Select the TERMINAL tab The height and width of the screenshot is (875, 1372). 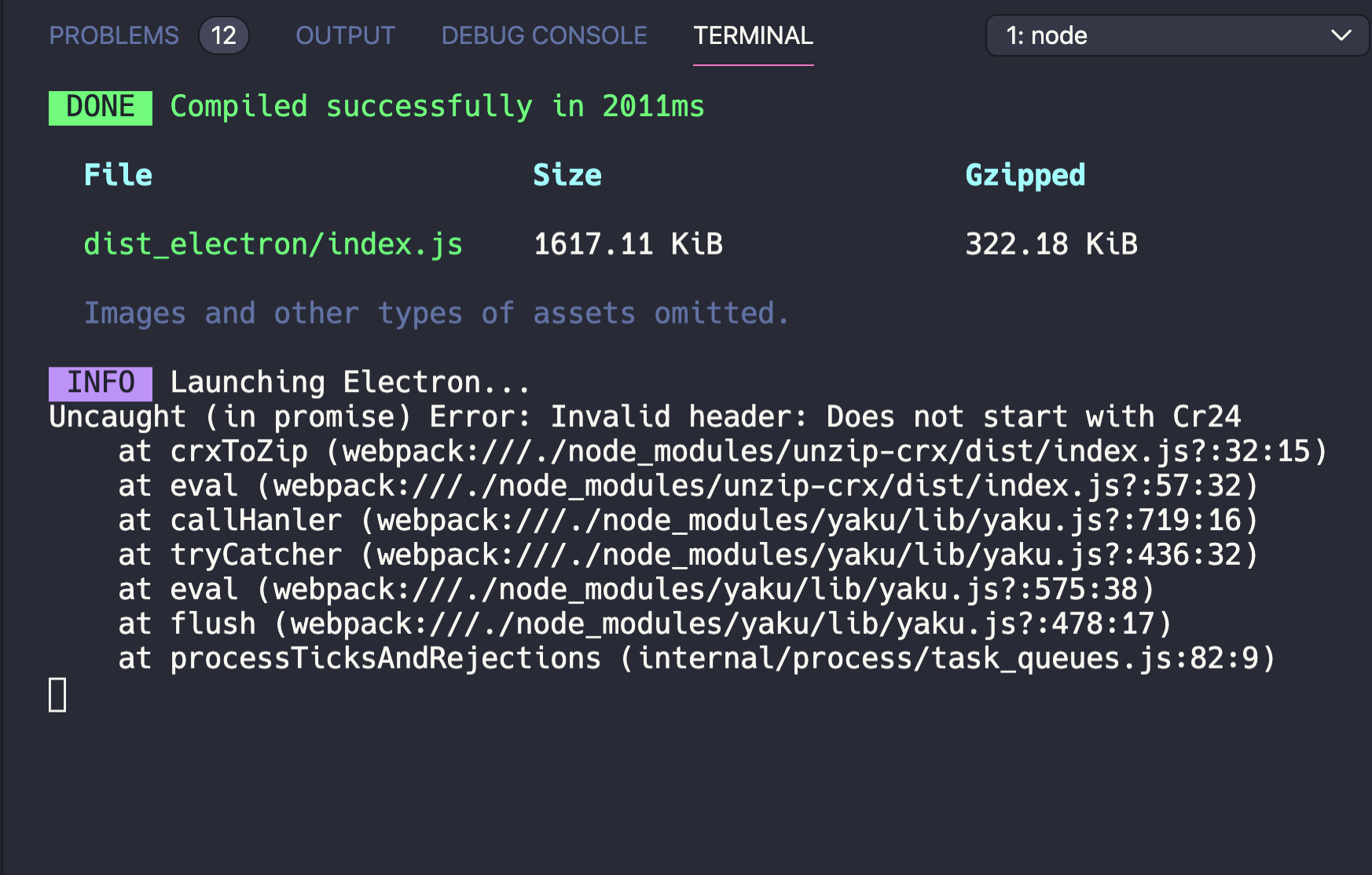[x=752, y=35]
